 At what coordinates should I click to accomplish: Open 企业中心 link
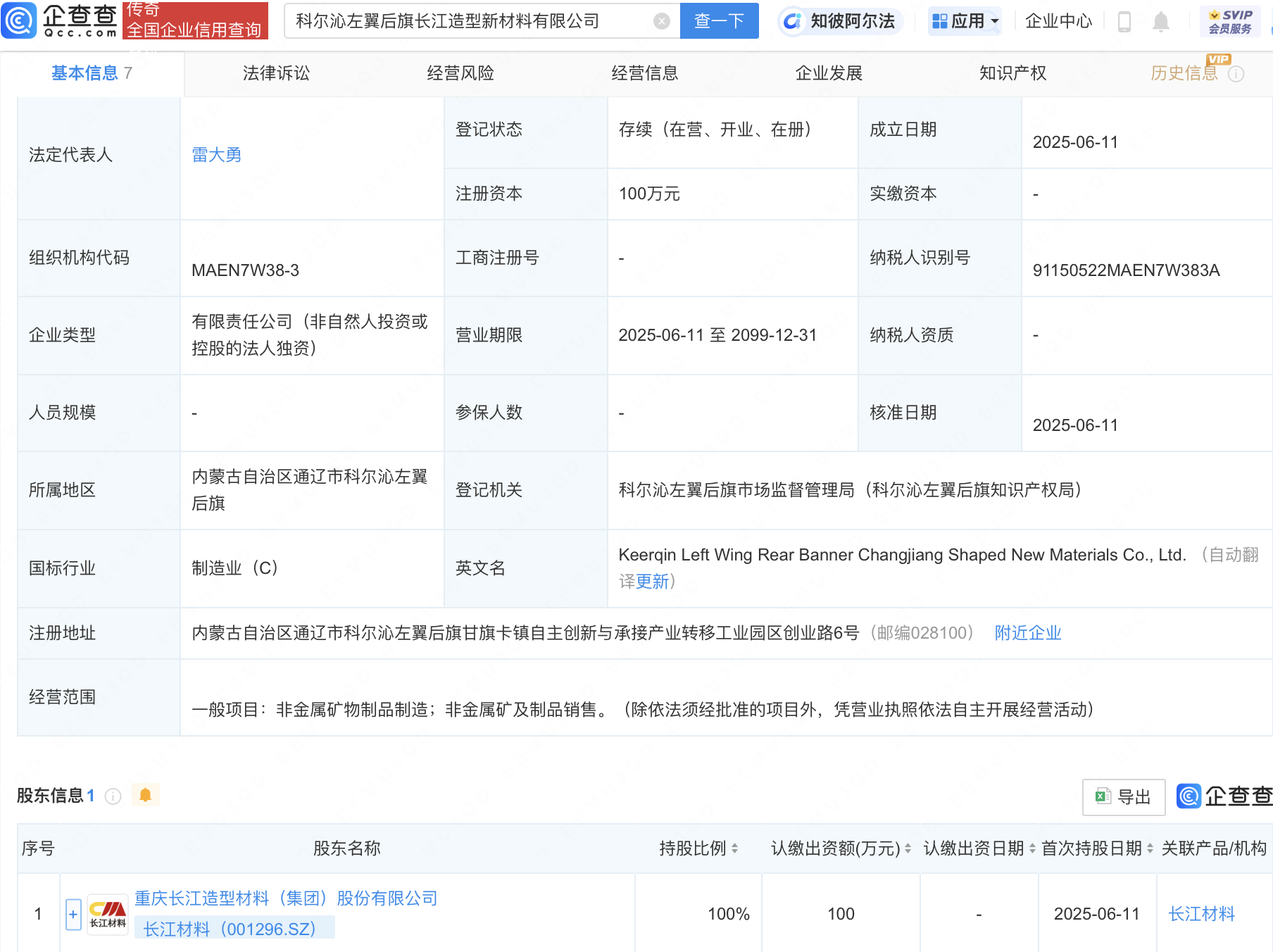(x=1058, y=21)
